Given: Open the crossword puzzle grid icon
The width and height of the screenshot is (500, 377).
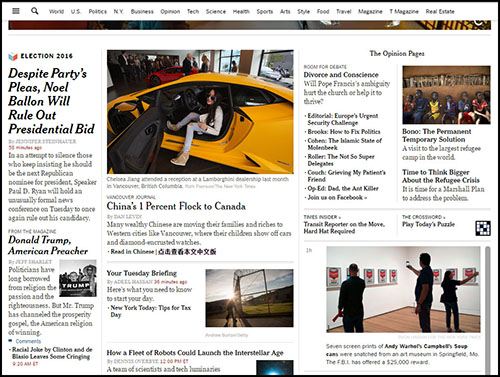Looking at the screenshot, I should click(x=483, y=228).
